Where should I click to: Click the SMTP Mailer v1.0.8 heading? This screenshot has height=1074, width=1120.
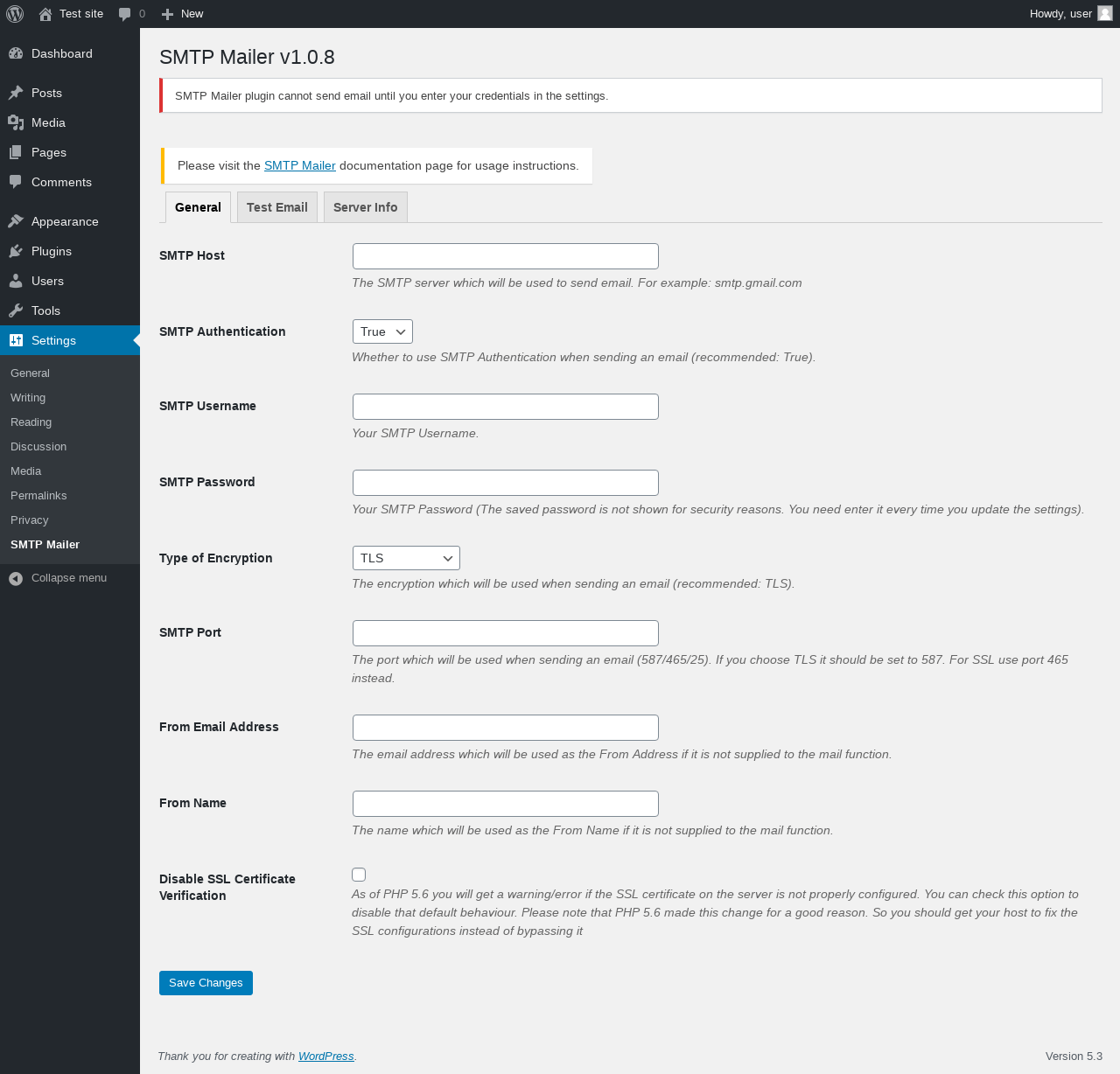247,57
